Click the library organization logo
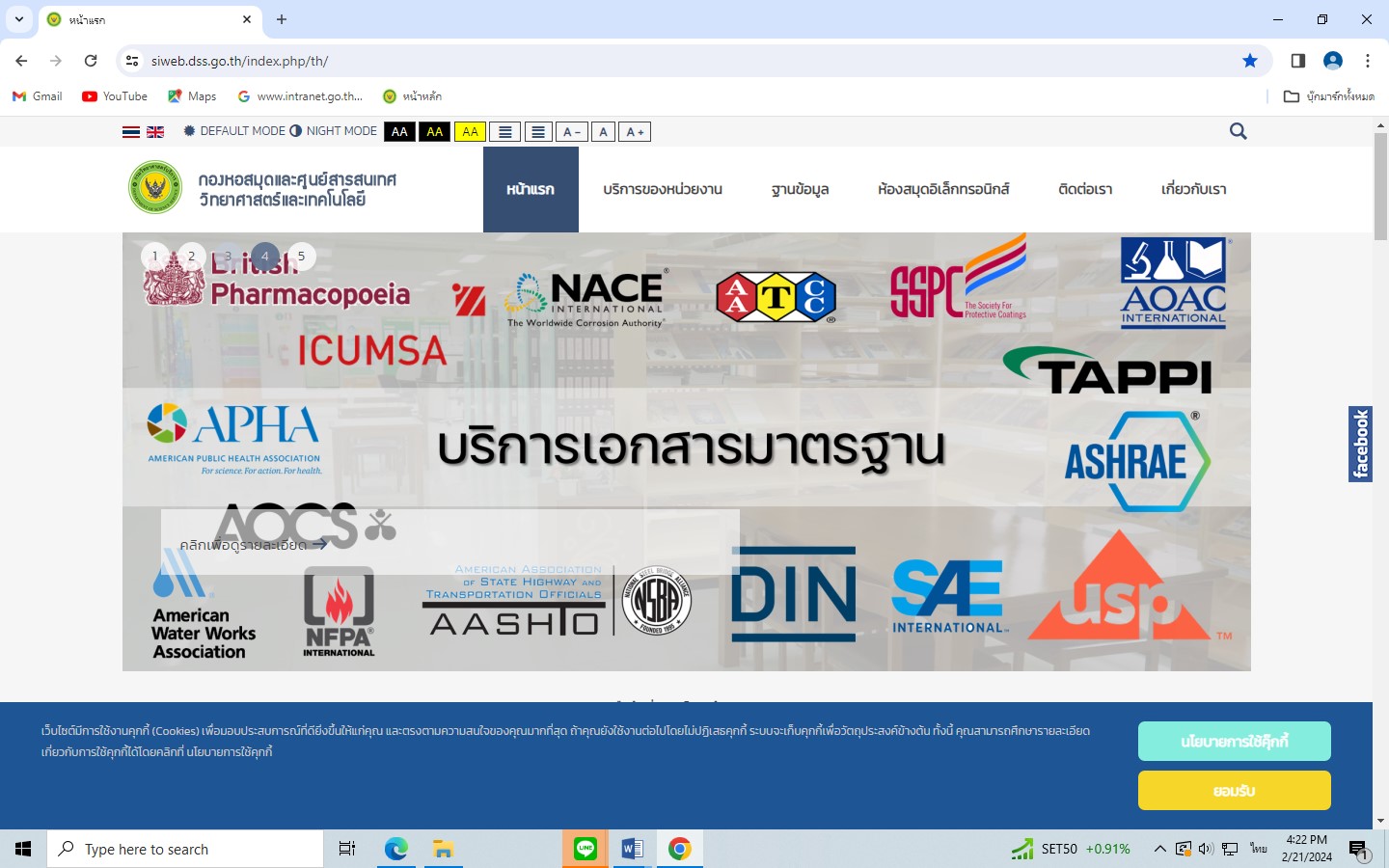The image size is (1389, 868). [x=155, y=187]
